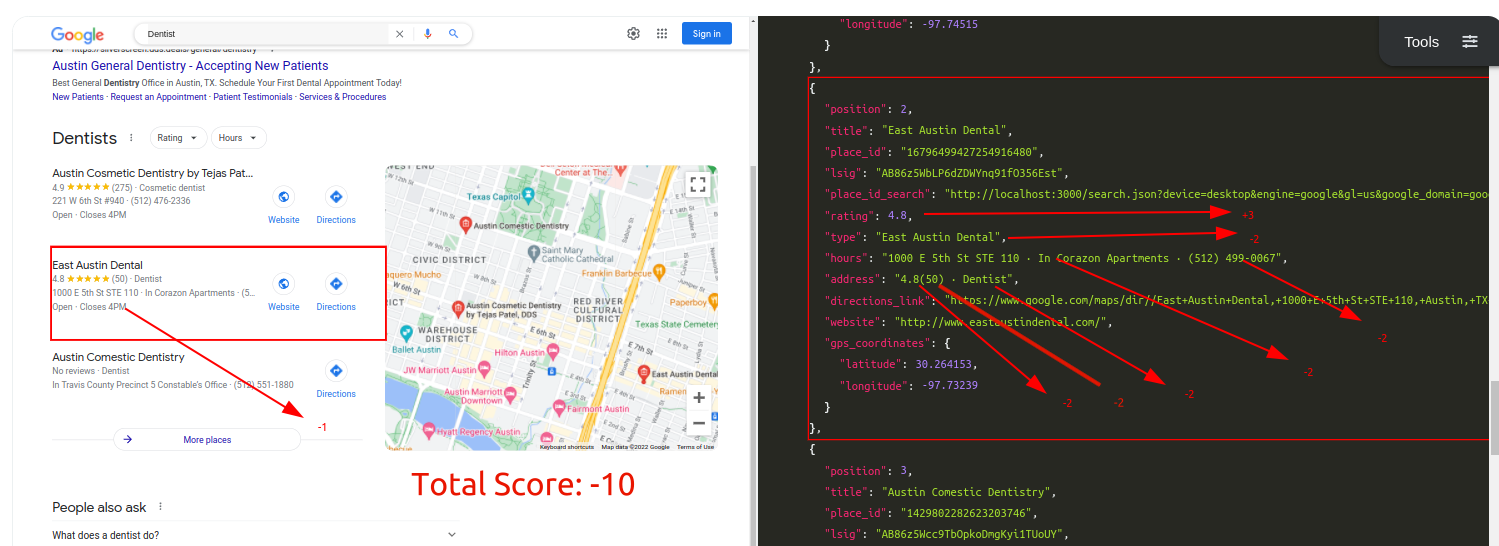Clear the Dentist search query
Image resolution: width=1499 pixels, height=546 pixels.
tap(400, 33)
